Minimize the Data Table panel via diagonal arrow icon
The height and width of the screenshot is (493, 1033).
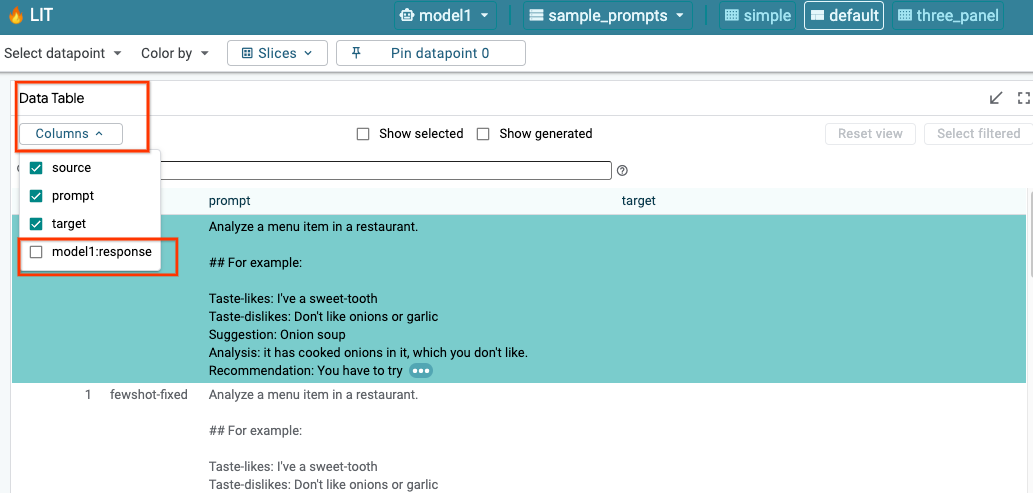coord(996,98)
